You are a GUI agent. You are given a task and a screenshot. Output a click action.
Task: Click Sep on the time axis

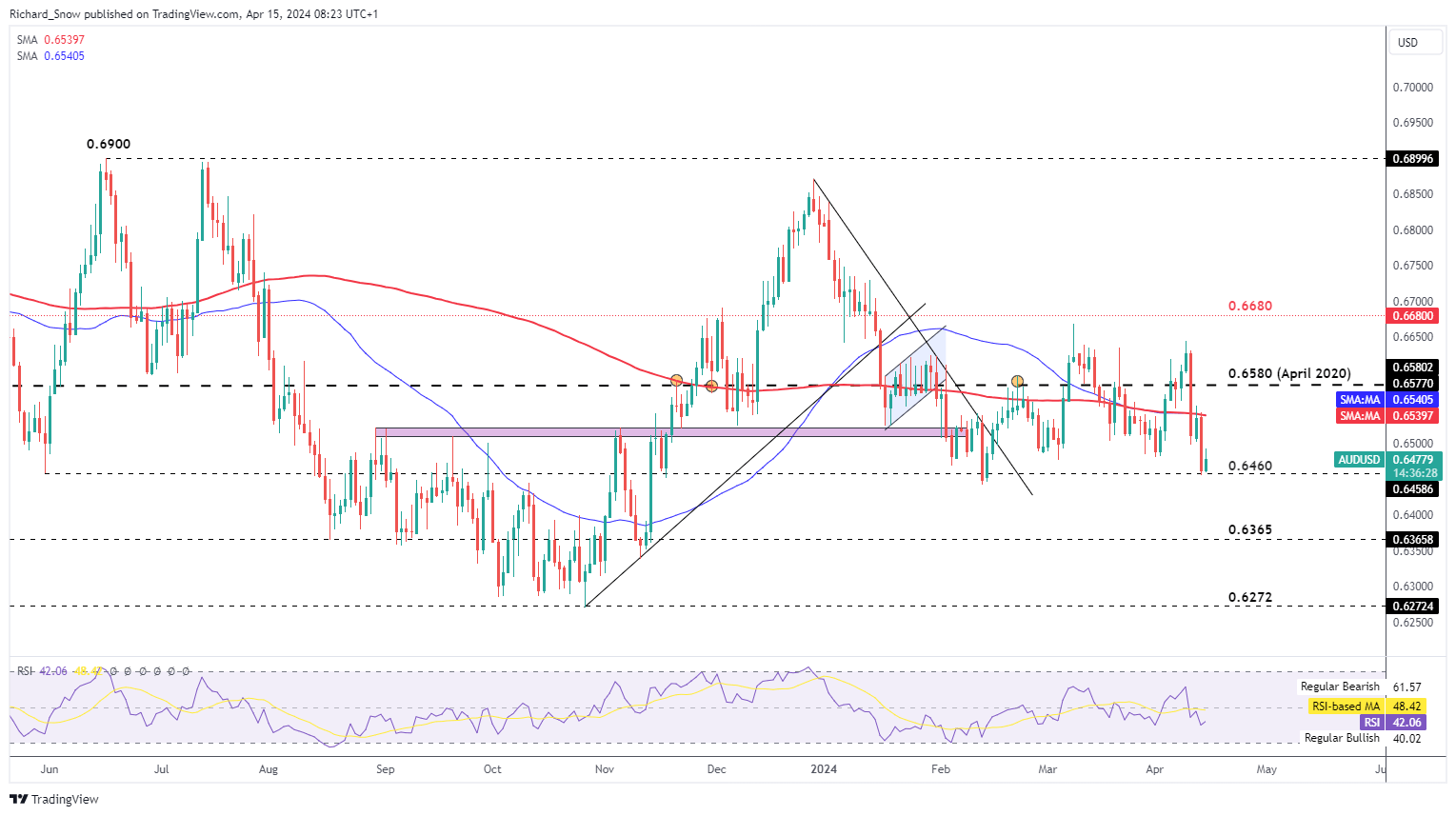click(385, 768)
